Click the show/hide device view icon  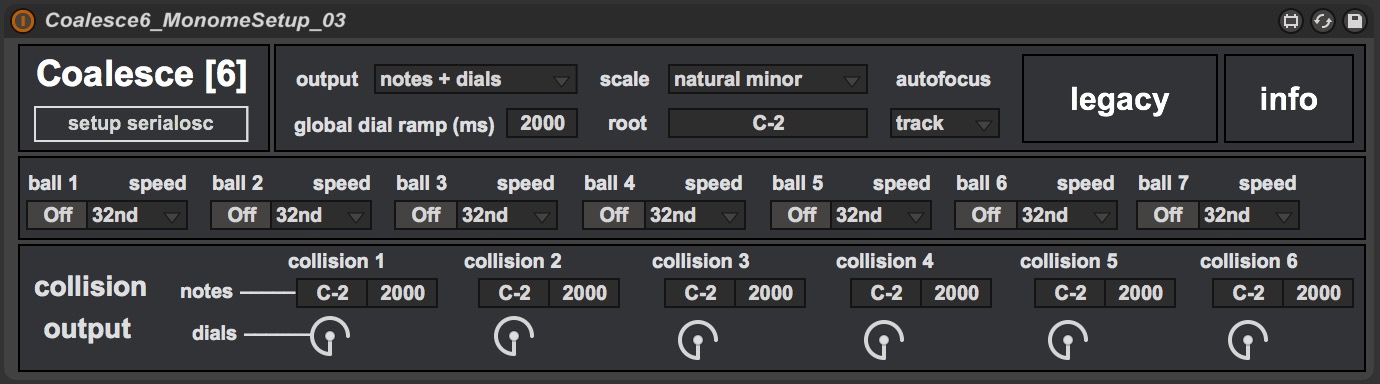(x=1291, y=21)
